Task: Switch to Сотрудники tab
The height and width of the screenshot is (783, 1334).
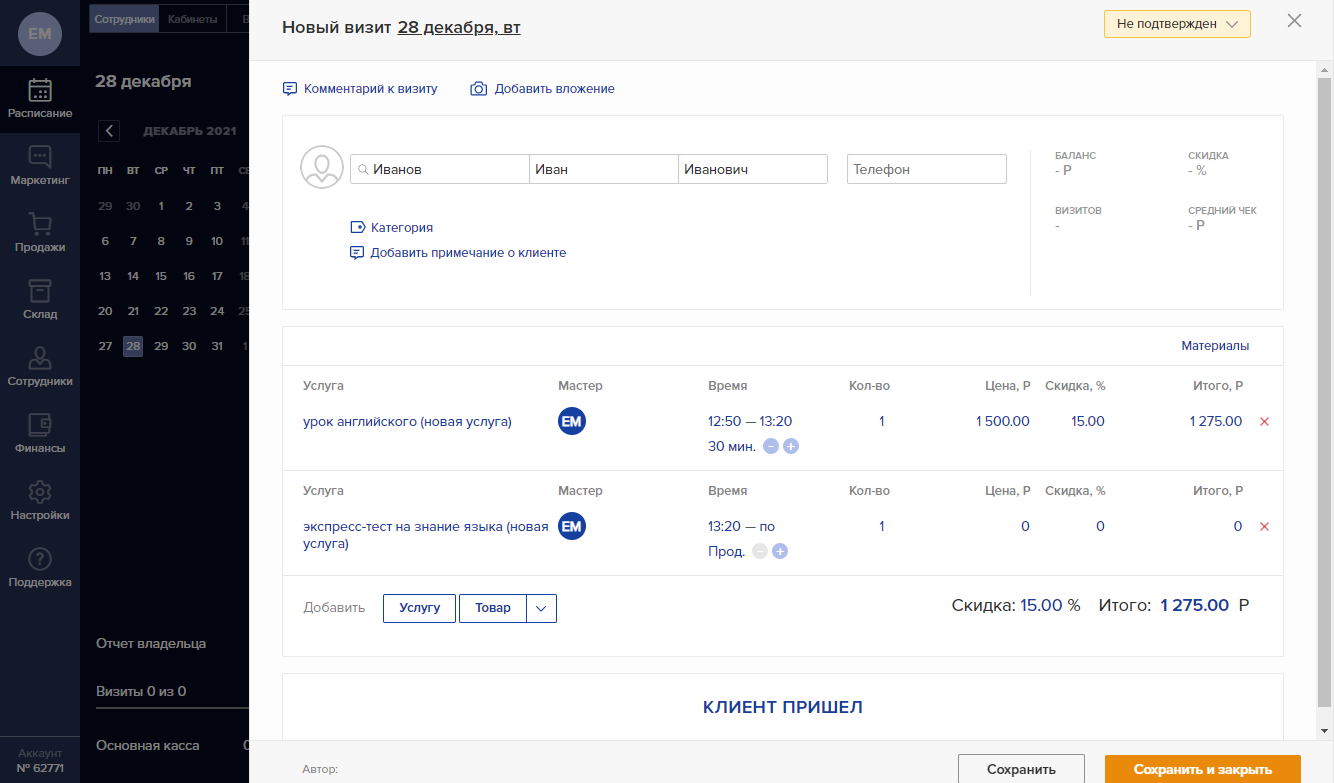Action: [124, 19]
